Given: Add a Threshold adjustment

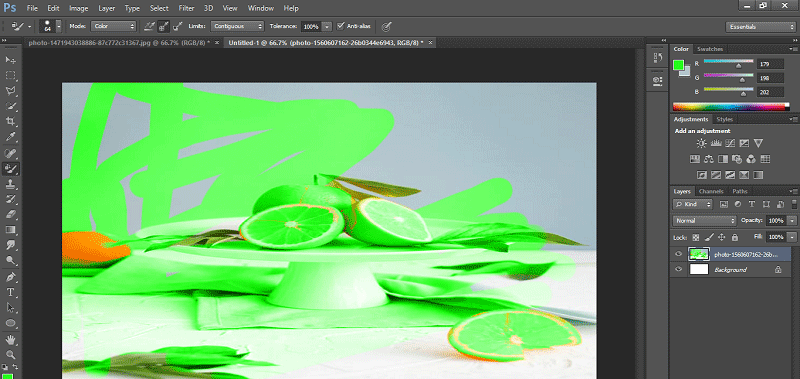Looking at the screenshot, I should (730, 175).
